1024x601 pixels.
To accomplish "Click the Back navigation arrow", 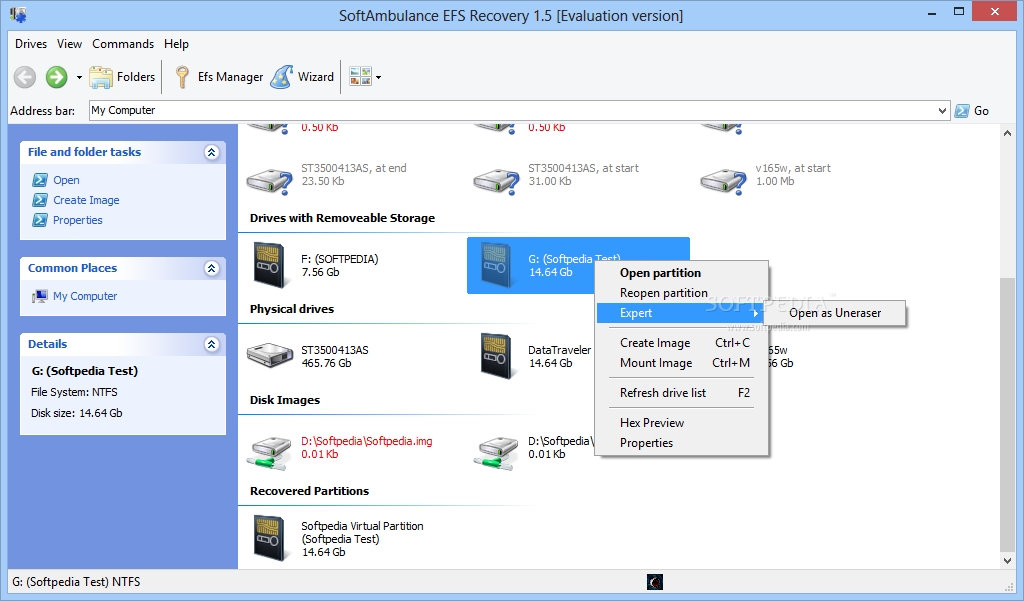I will (x=25, y=77).
